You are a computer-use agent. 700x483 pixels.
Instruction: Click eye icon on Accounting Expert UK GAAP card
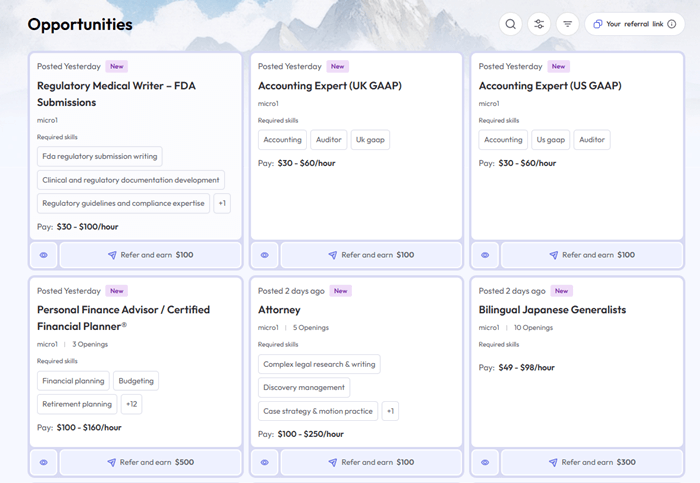264,255
